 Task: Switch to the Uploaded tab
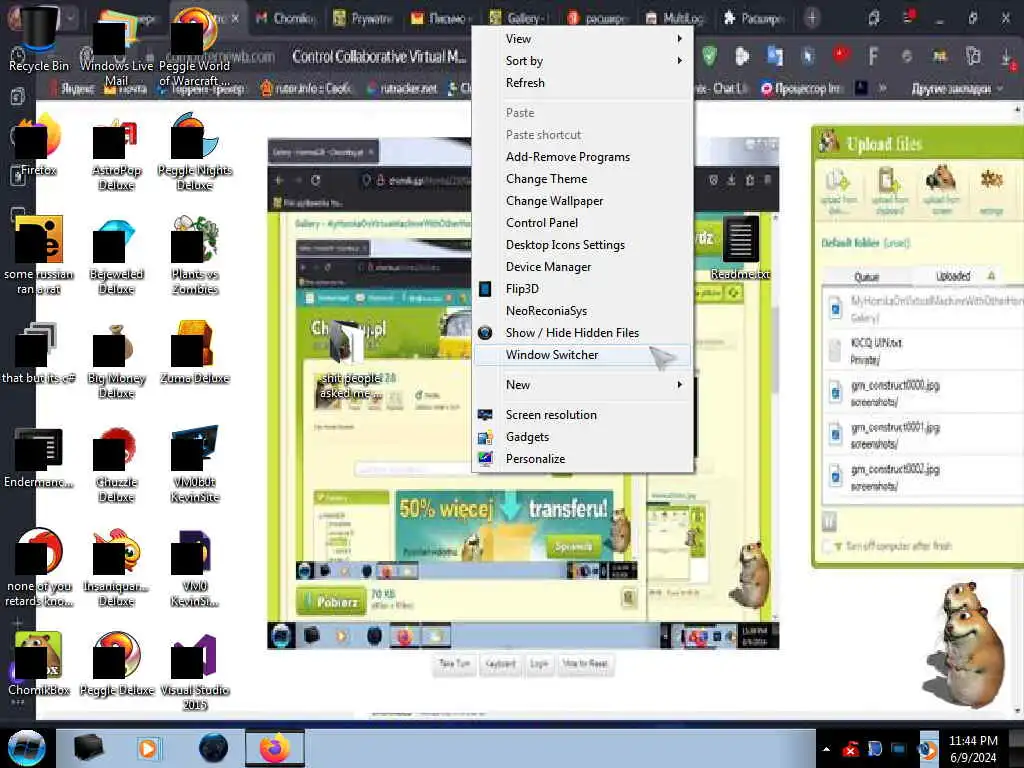pyautogui.click(x=953, y=276)
